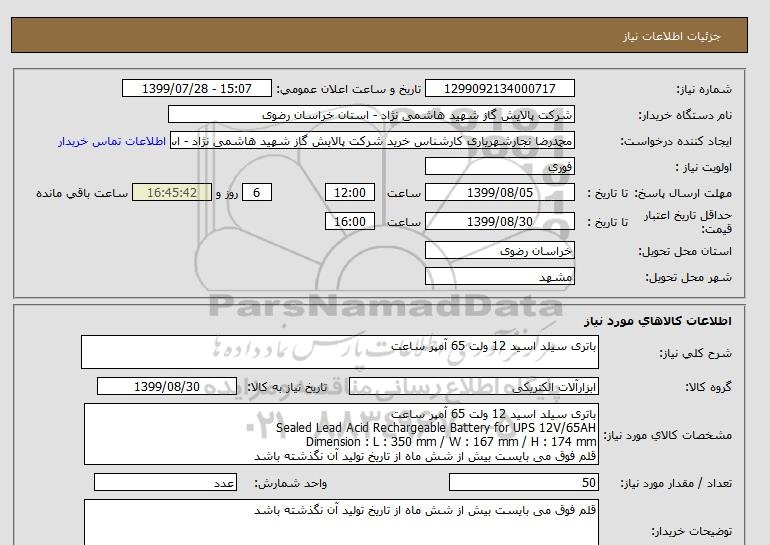The image size is (770, 545).
Task: Click the quantity field showing 50
Action: pyautogui.click(x=524, y=483)
